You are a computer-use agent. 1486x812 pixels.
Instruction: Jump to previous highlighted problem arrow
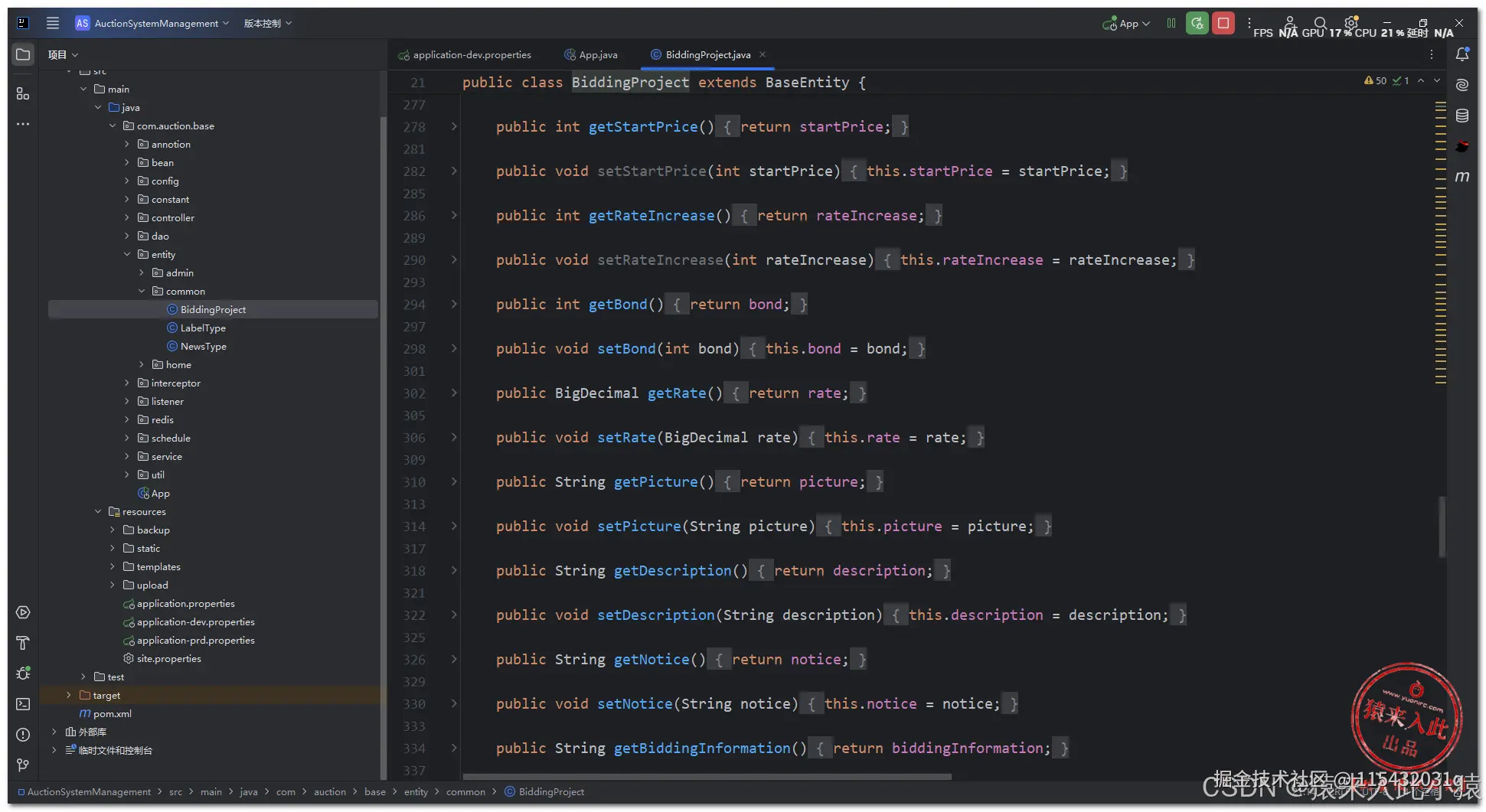pyautogui.click(x=1421, y=80)
